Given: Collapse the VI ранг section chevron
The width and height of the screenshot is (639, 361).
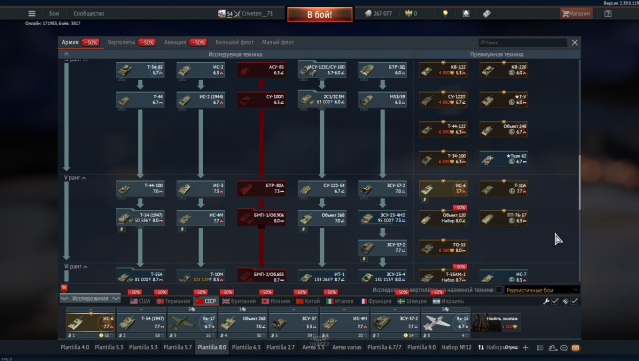Looking at the screenshot, I should (85, 267).
